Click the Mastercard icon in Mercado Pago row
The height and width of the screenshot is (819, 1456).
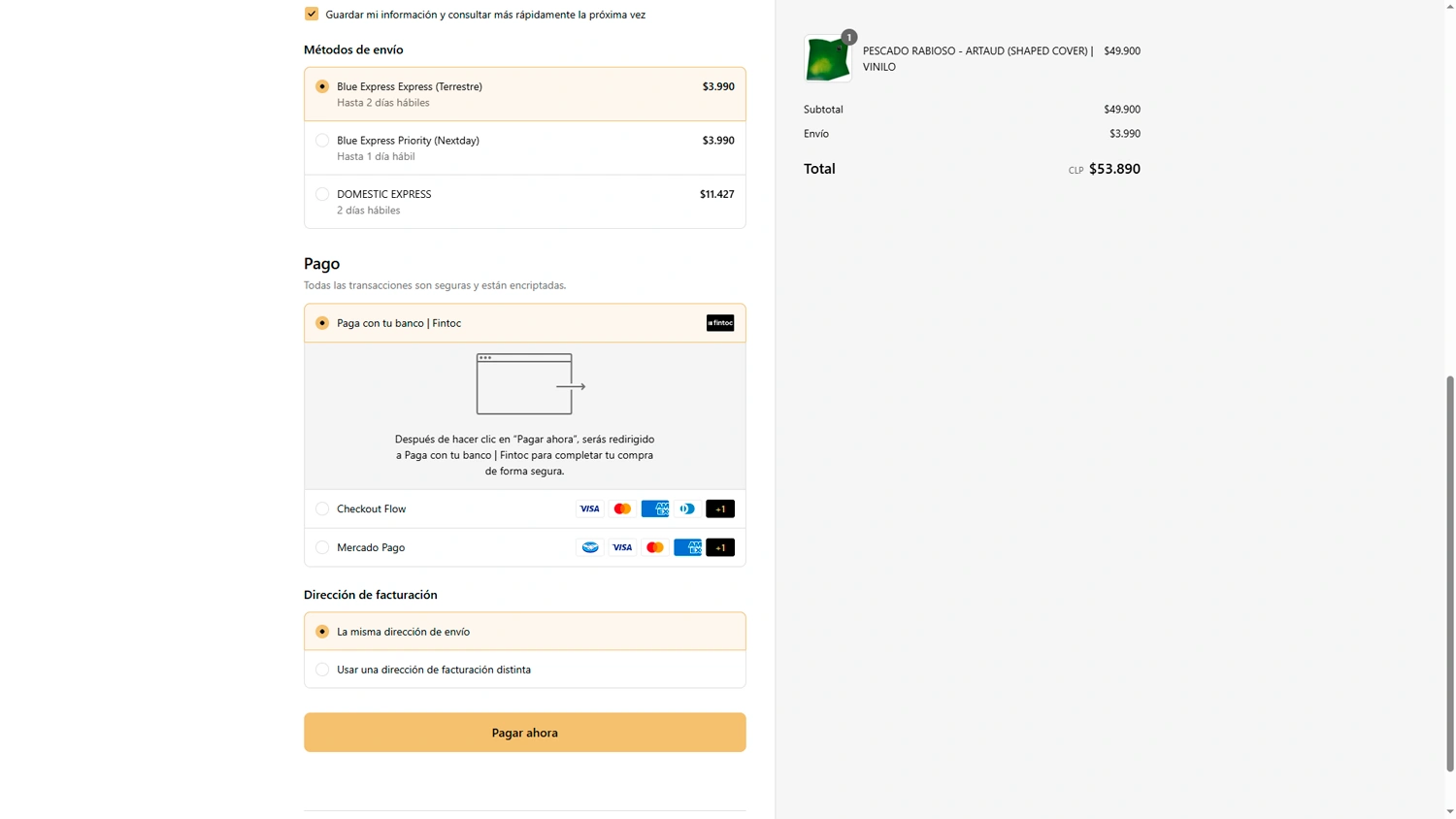click(655, 547)
